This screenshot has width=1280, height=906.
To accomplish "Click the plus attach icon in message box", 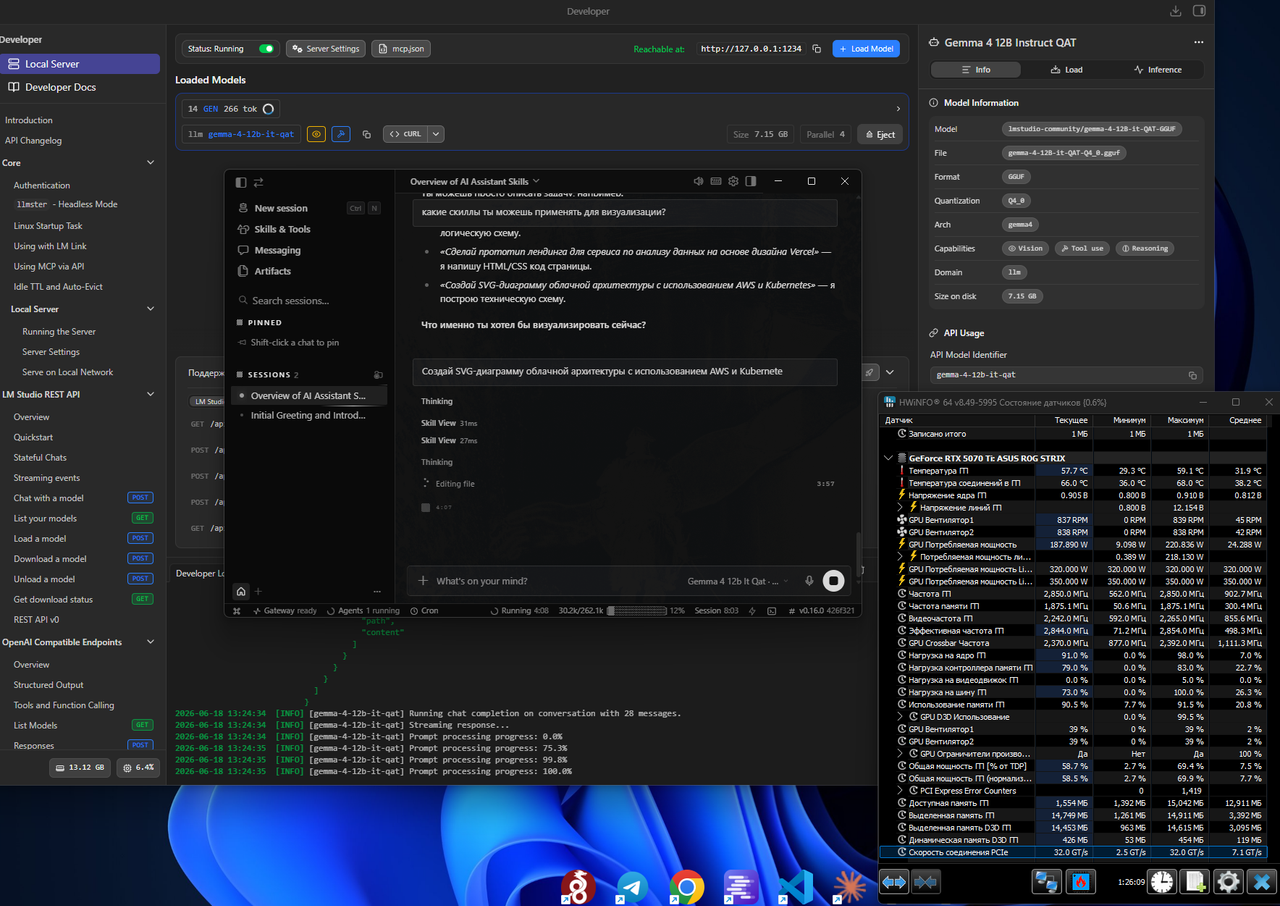I will pyautogui.click(x=423, y=581).
